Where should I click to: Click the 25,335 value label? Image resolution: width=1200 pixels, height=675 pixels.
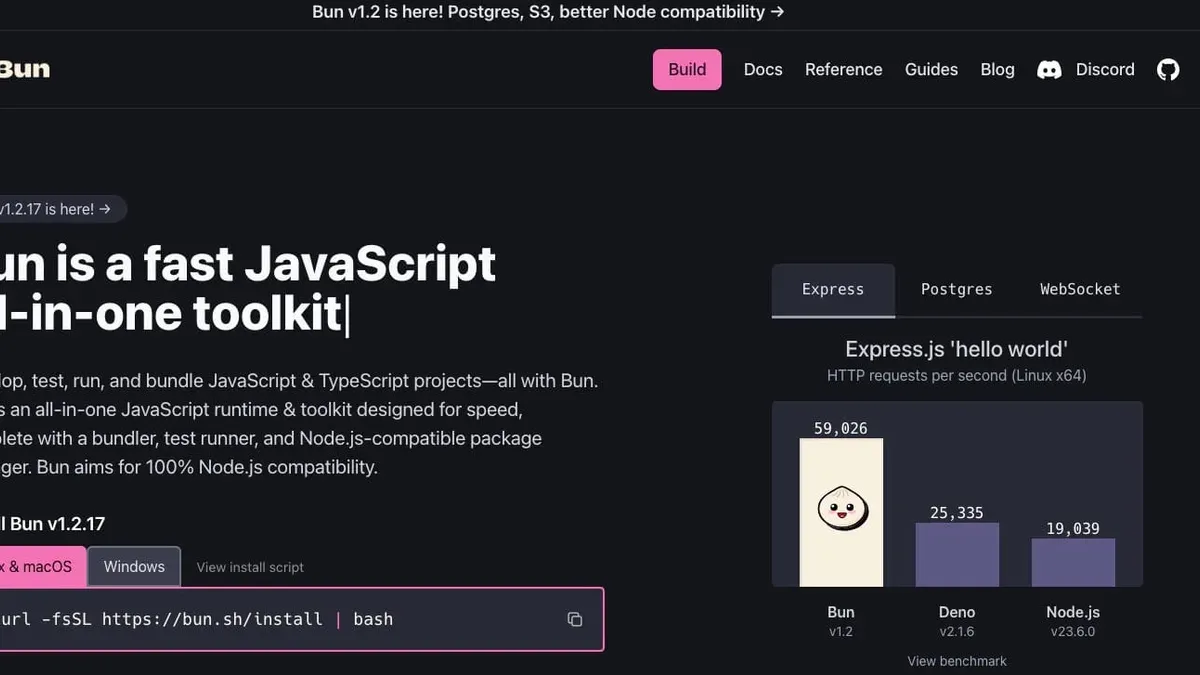957,513
